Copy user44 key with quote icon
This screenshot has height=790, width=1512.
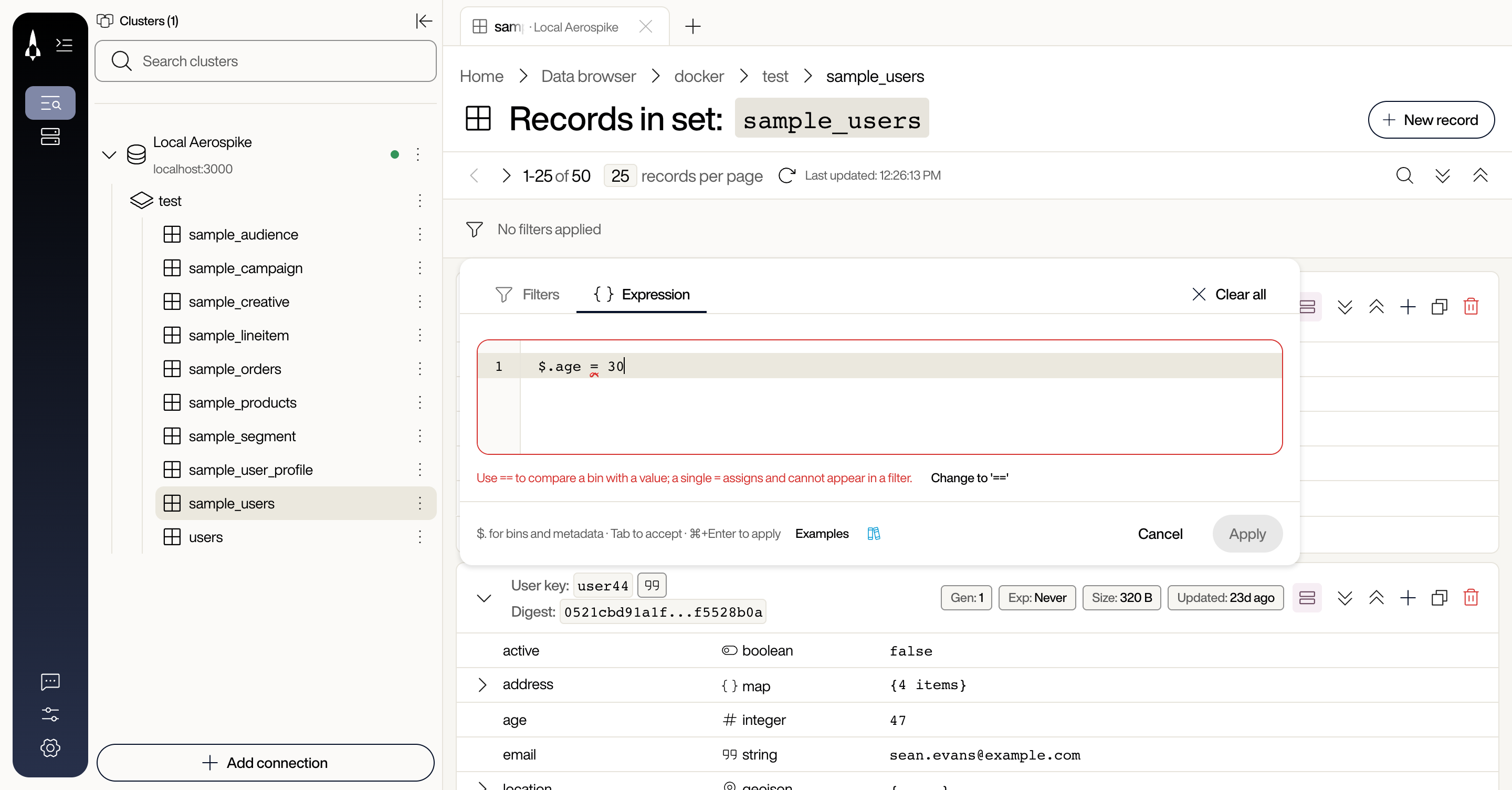coord(652,585)
